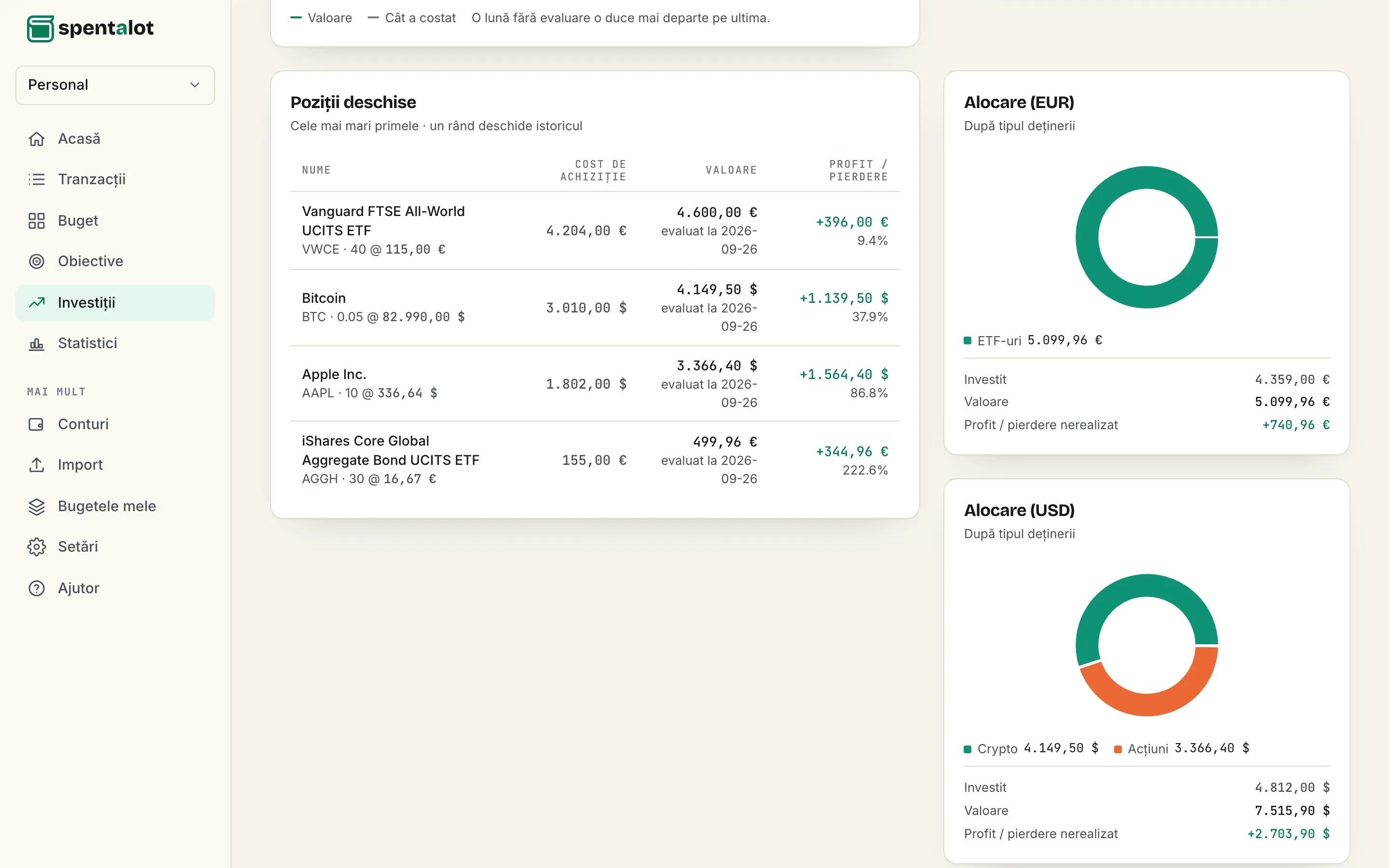Go to Acasă page
This screenshot has height=868, width=1389.
tap(115, 139)
